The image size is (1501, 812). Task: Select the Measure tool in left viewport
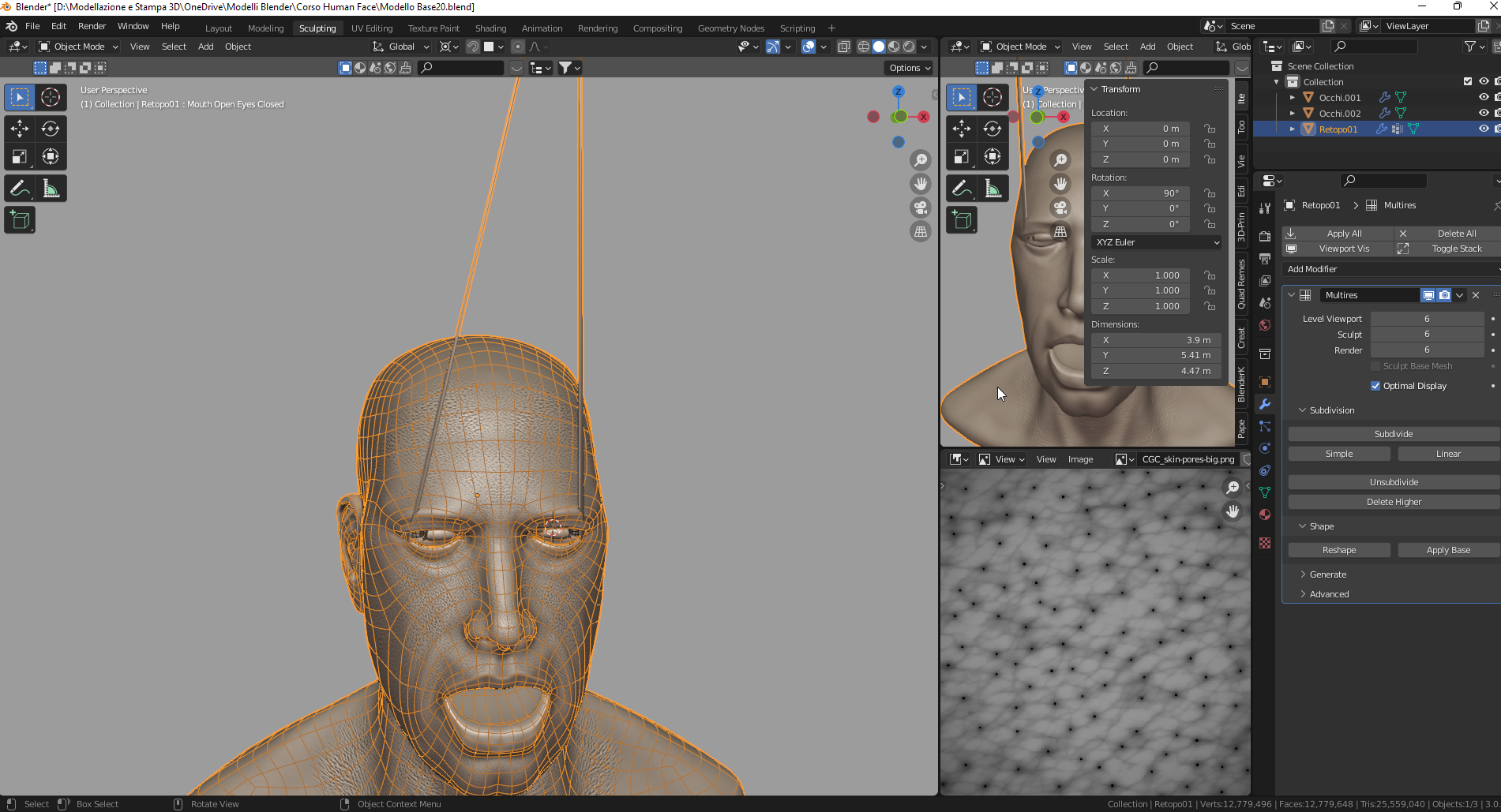tap(51, 189)
